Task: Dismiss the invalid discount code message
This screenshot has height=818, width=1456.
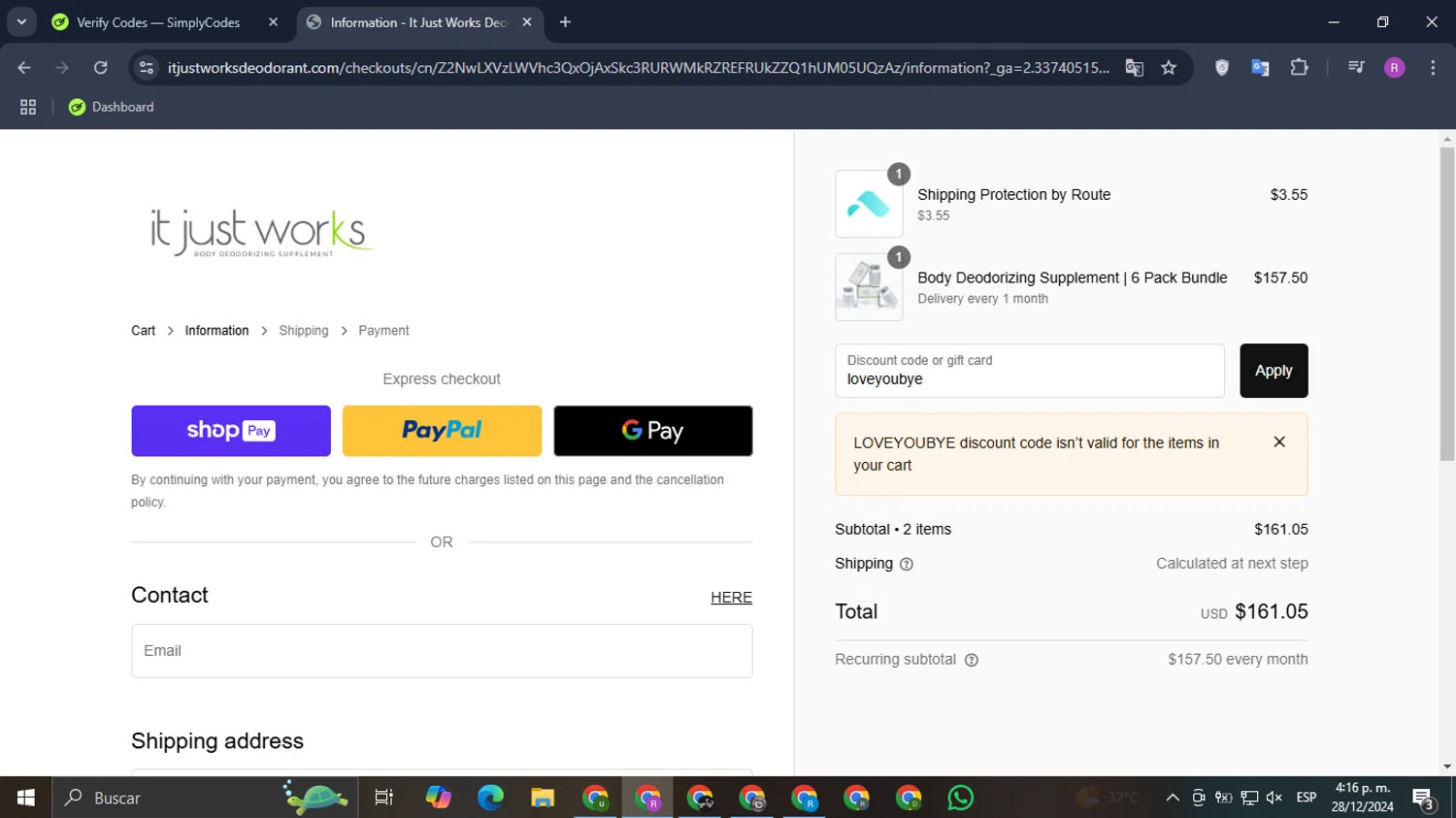Action: tap(1279, 442)
